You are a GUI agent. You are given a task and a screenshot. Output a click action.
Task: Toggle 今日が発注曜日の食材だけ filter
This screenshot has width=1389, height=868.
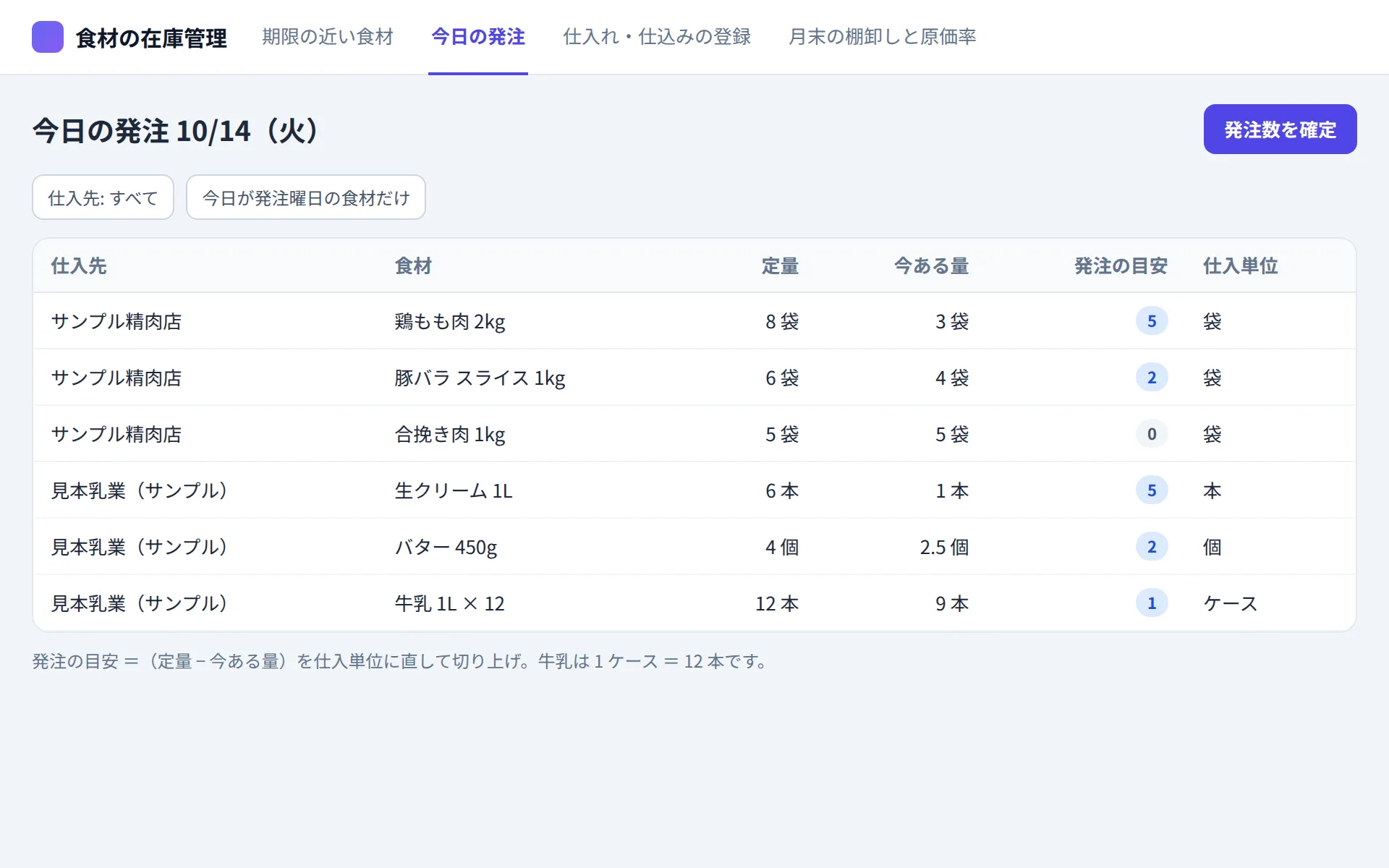pos(306,197)
